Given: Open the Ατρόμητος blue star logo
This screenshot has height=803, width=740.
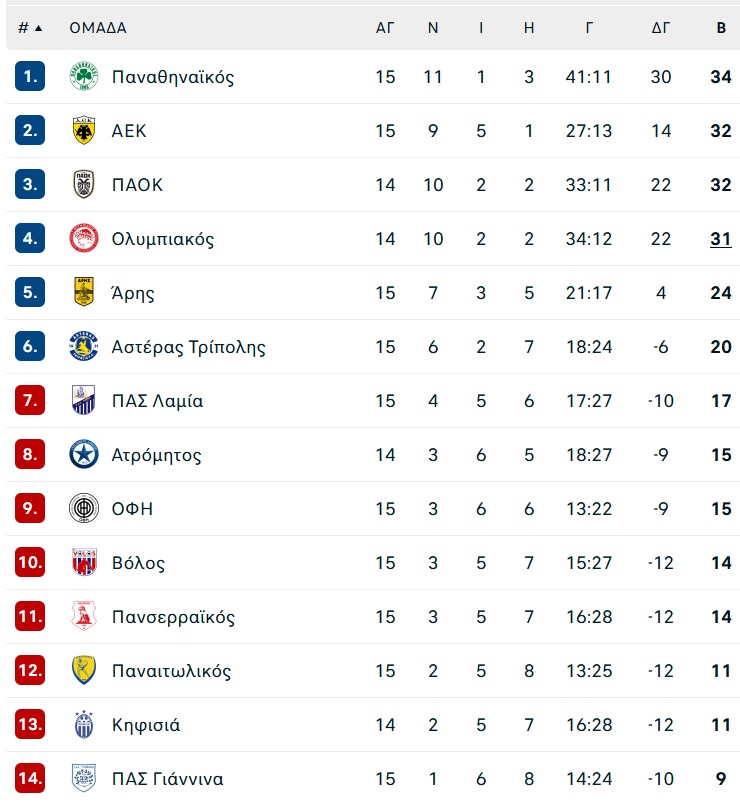Looking at the screenshot, I should click(83, 454).
